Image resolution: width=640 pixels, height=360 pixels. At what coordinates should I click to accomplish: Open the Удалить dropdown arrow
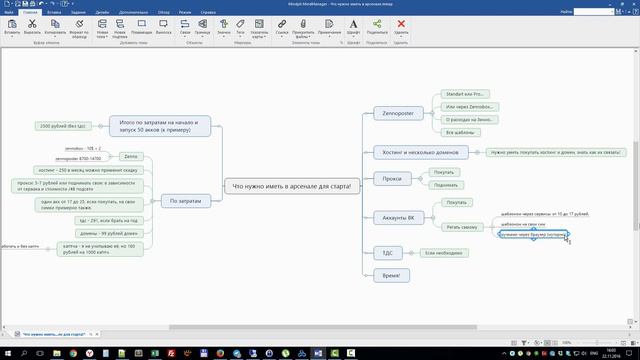(x=401, y=36)
